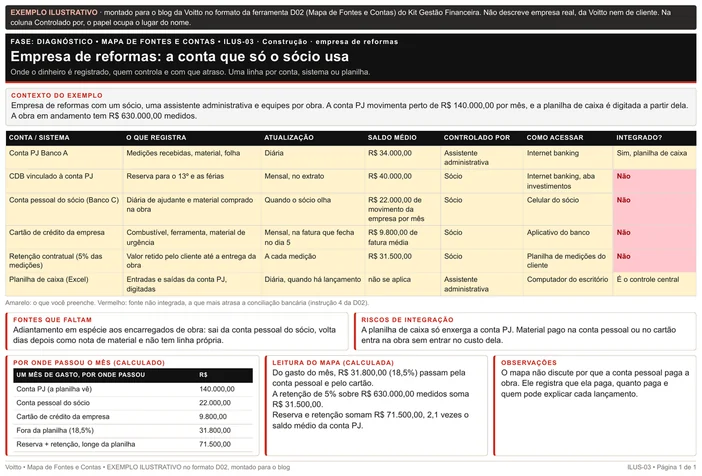Click the 'R$ 31.500,00' balance cell
The width and height of the screenshot is (702, 476).
403,261
